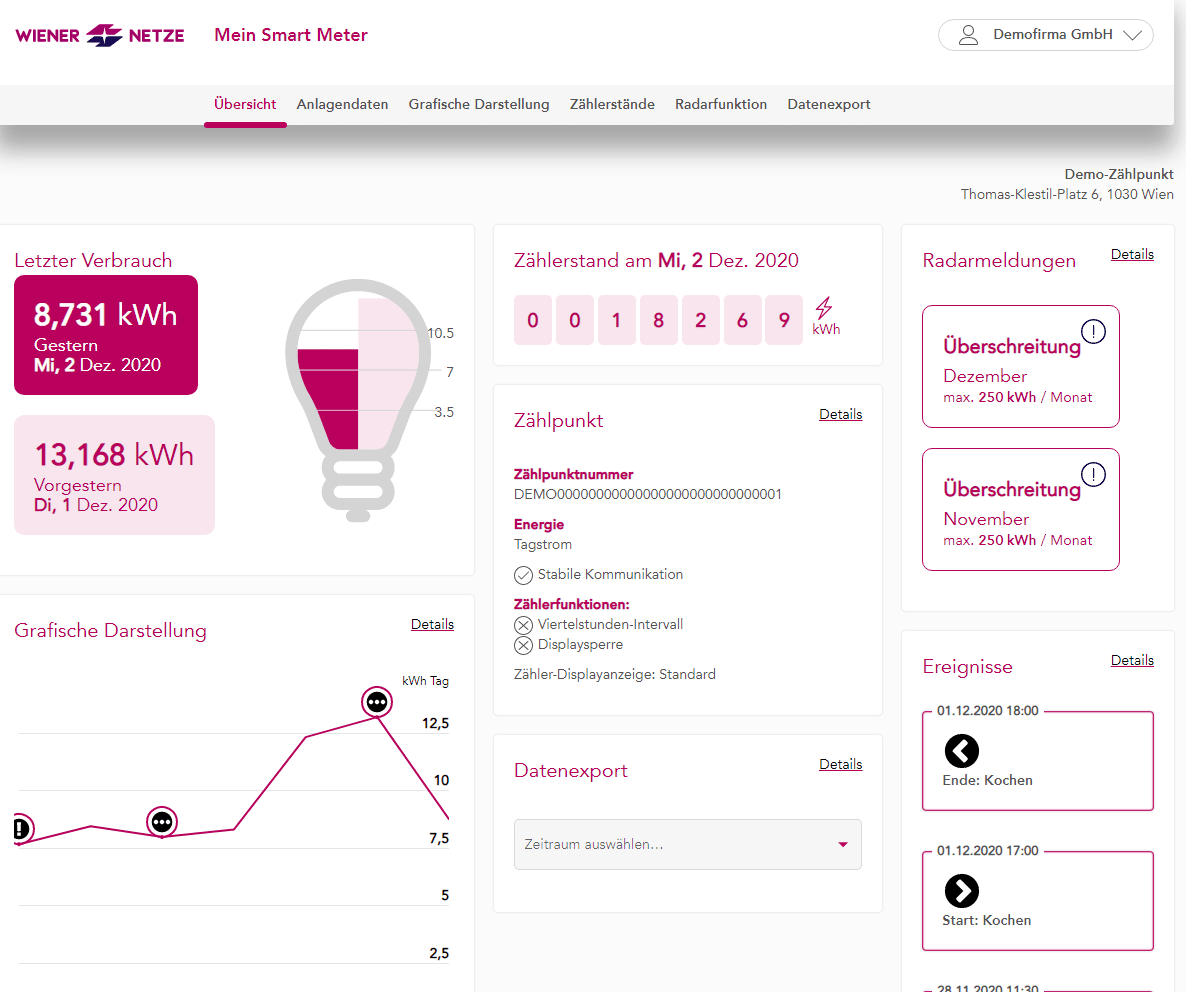
Task: Click exclamation icon on November Überschreitung card
Action: coord(1094,475)
